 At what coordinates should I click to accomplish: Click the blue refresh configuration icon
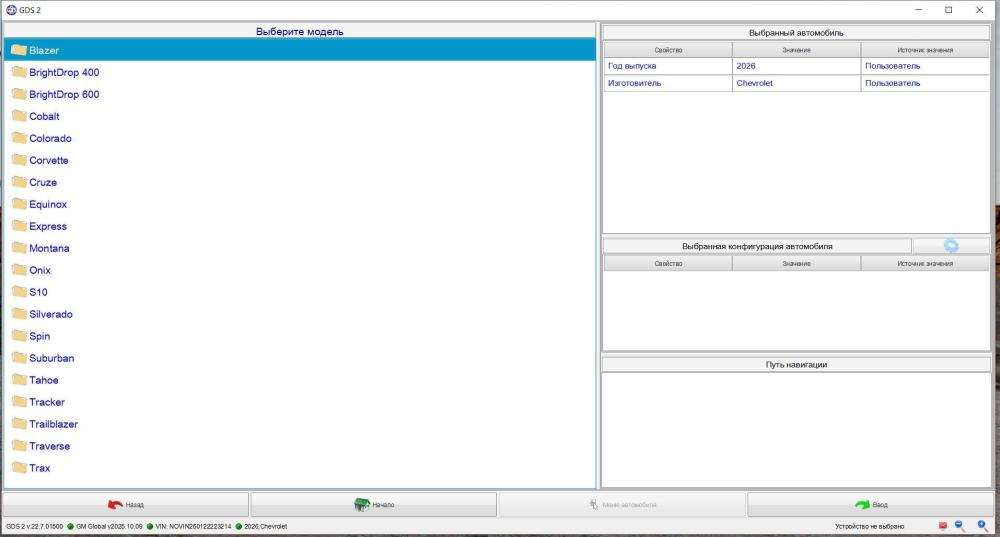point(951,246)
